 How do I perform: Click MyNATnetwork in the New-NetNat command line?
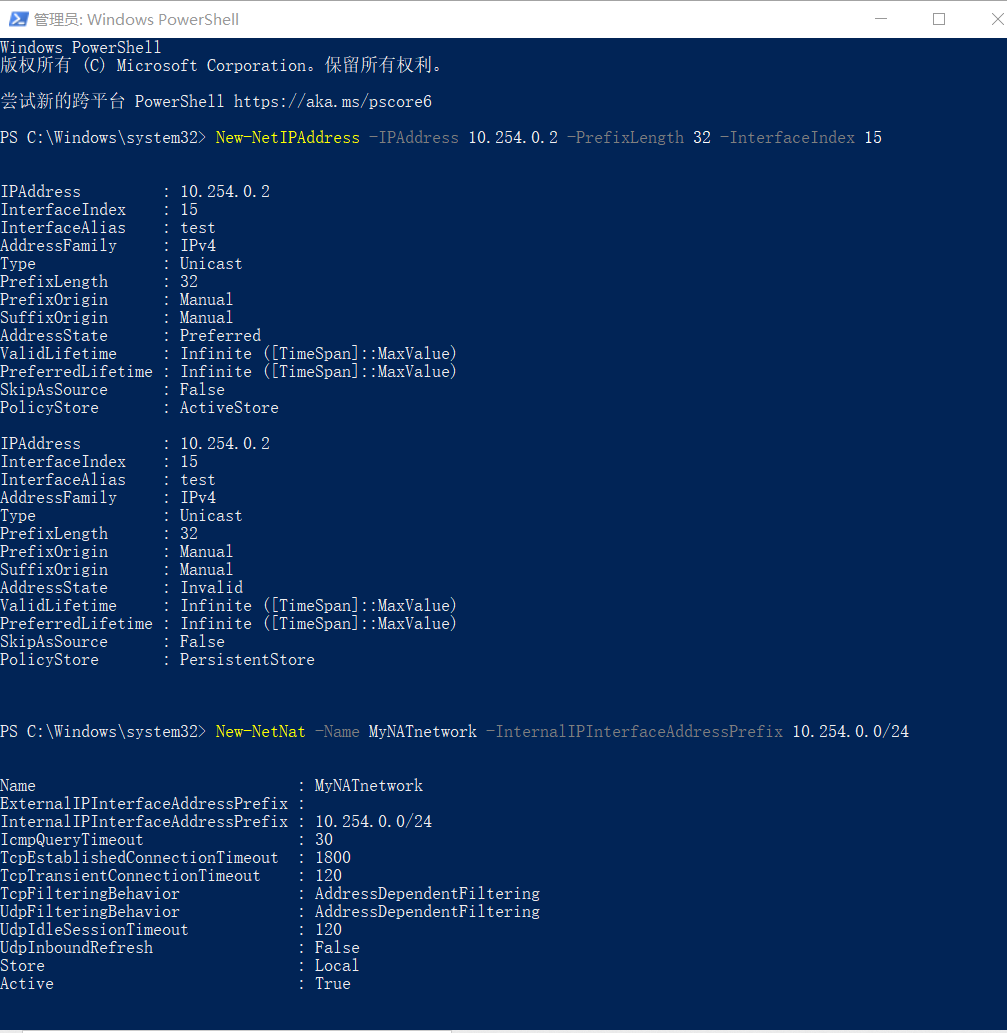tap(422, 731)
